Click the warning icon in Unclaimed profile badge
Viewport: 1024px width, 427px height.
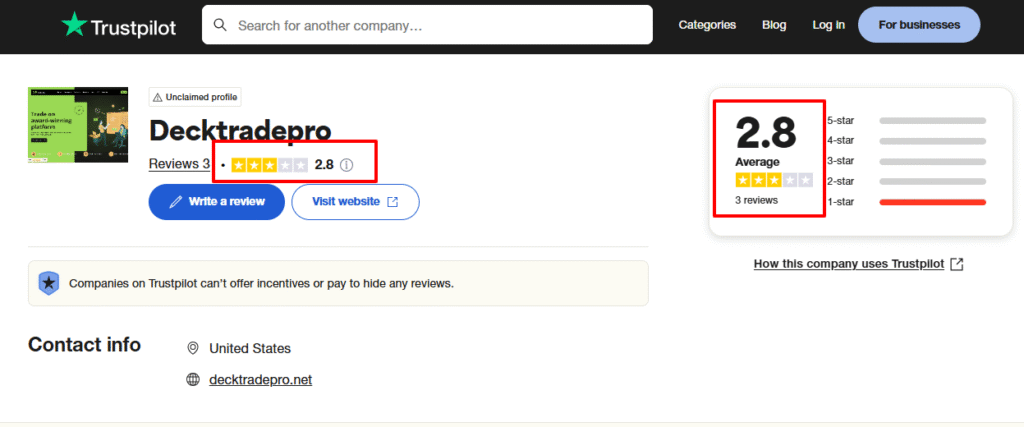click(x=157, y=98)
